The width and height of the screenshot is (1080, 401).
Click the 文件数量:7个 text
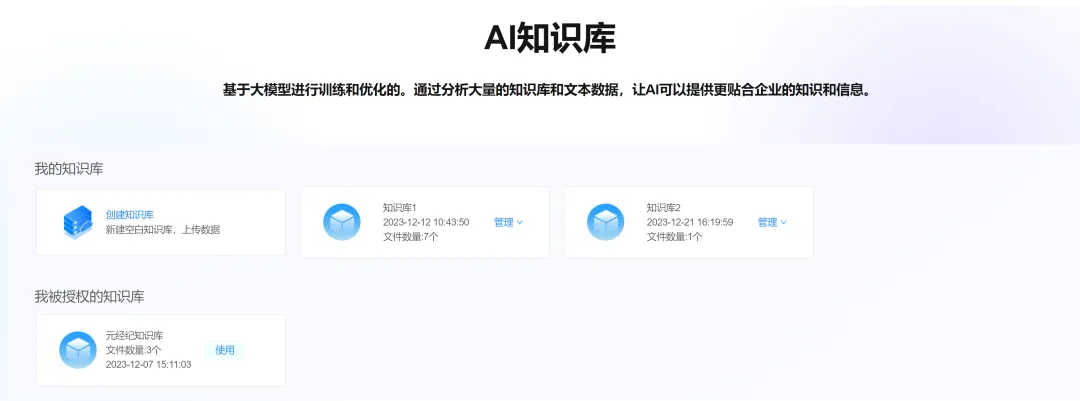(x=411, y=236)
